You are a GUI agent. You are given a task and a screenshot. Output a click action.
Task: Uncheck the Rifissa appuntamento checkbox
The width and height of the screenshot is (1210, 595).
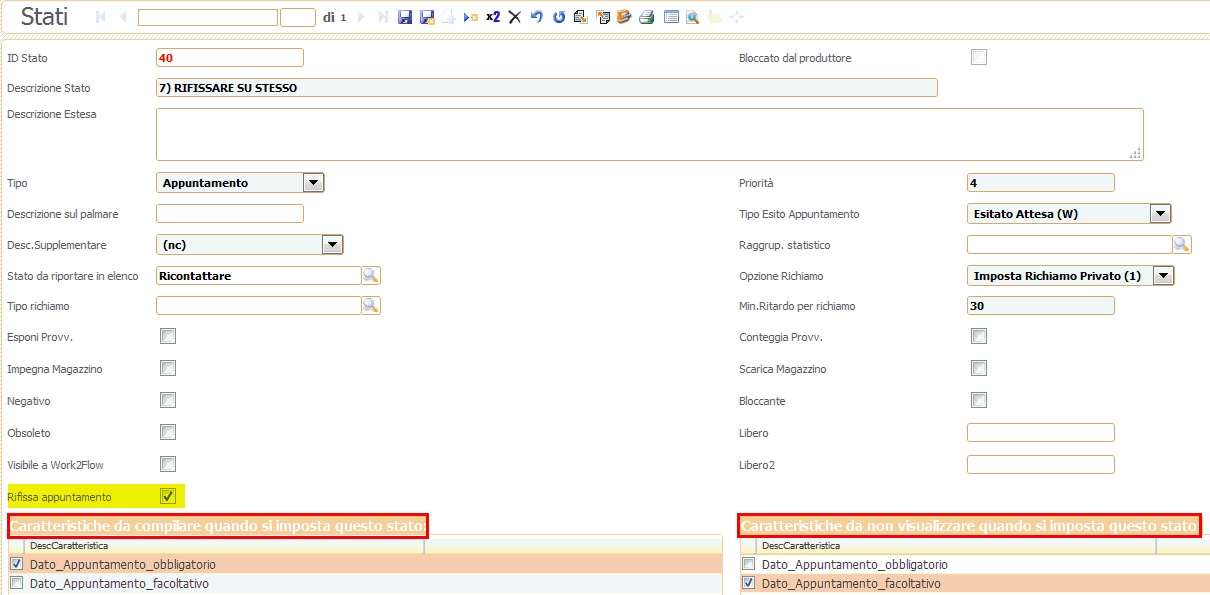point(168,496)
